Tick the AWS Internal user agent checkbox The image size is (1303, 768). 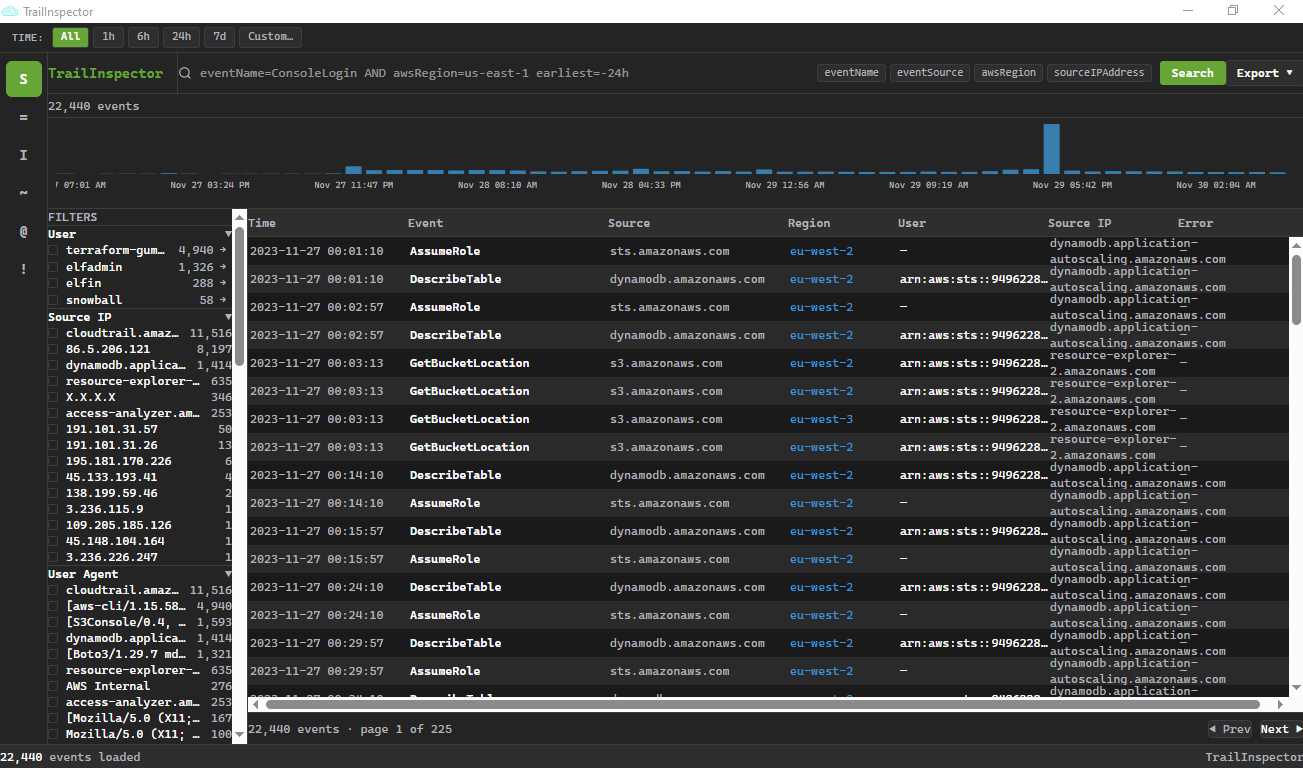(54, 686)
